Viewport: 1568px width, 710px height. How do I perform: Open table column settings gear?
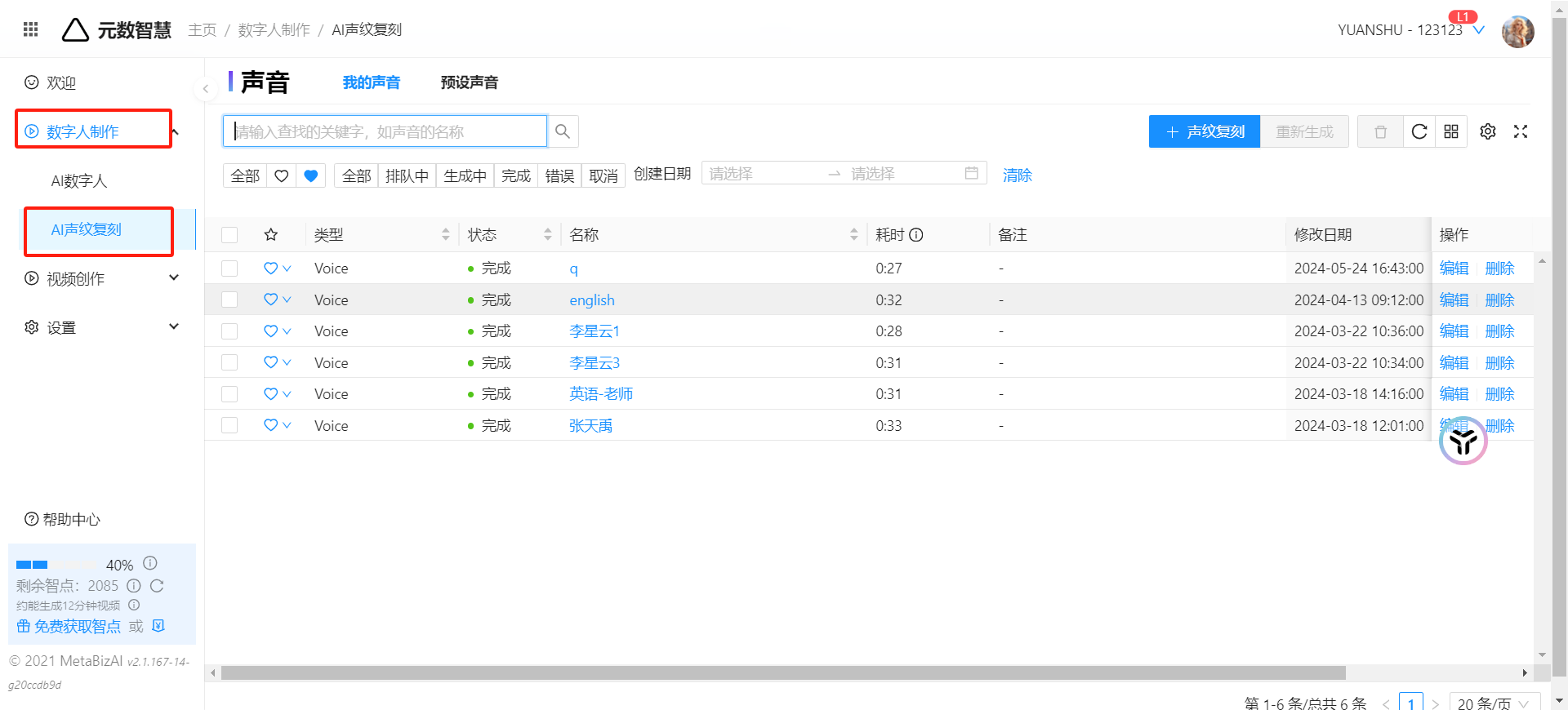point(1488,131)
